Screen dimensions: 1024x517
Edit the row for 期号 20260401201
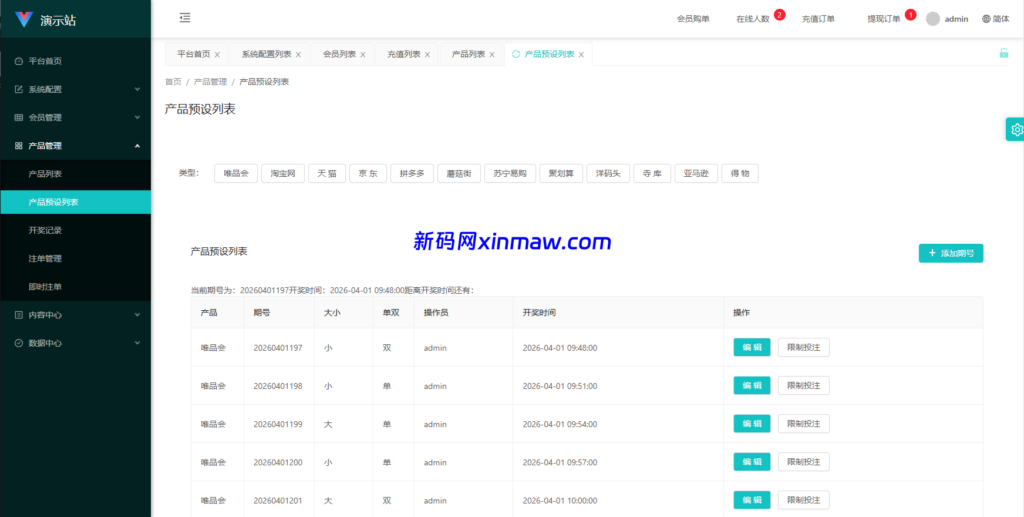tap(752, 500)
